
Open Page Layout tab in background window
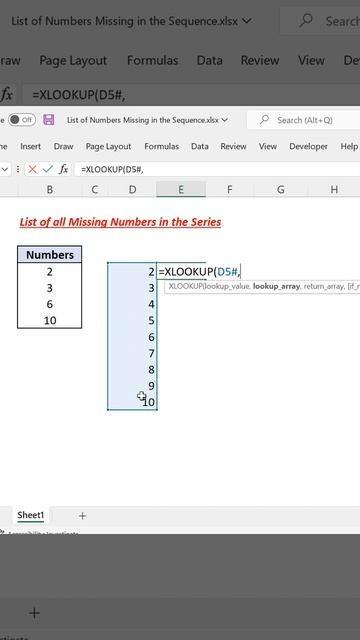(x=73, y=60)
